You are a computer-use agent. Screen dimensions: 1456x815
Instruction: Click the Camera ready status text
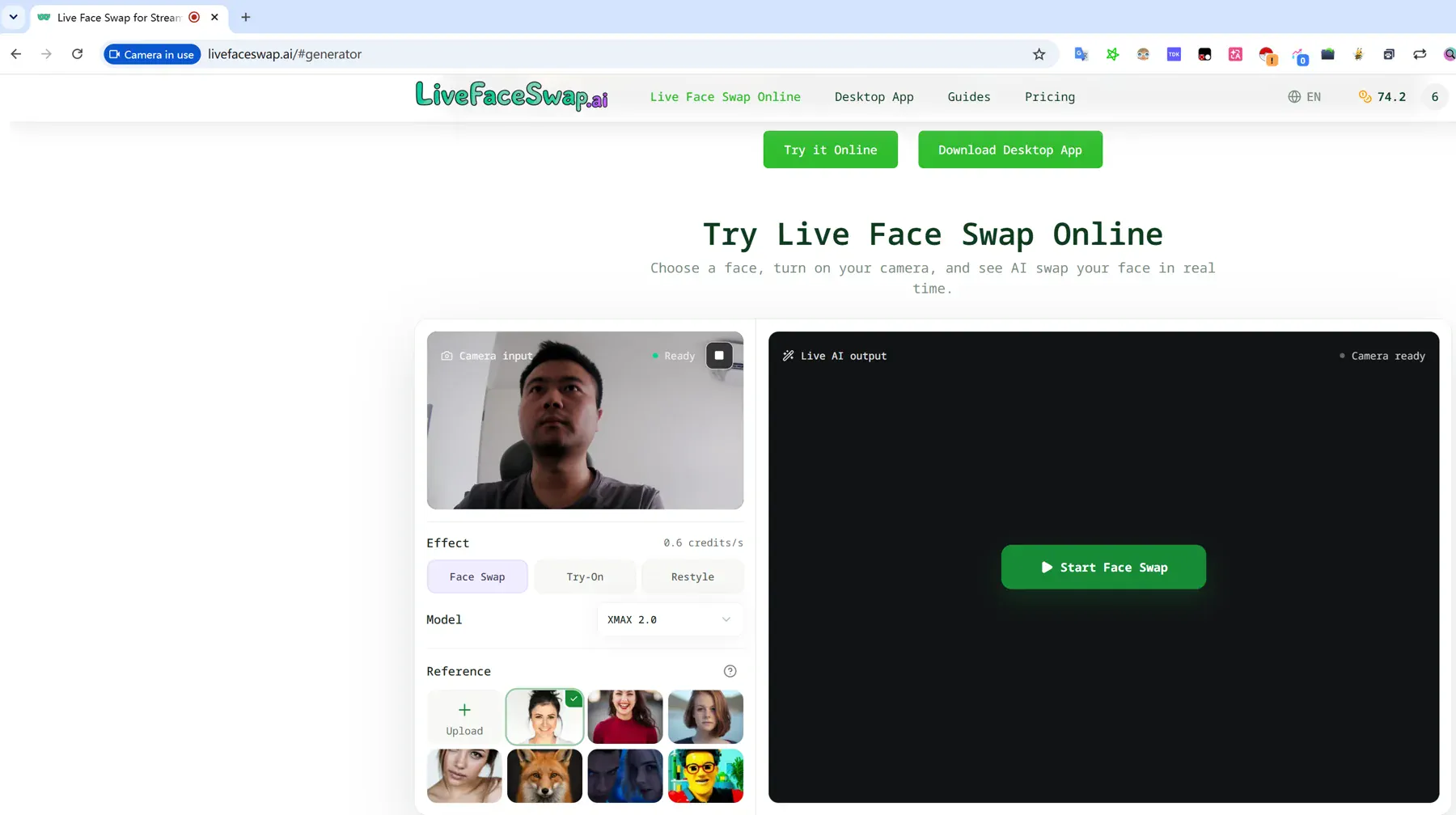[x=1388, y=356]
